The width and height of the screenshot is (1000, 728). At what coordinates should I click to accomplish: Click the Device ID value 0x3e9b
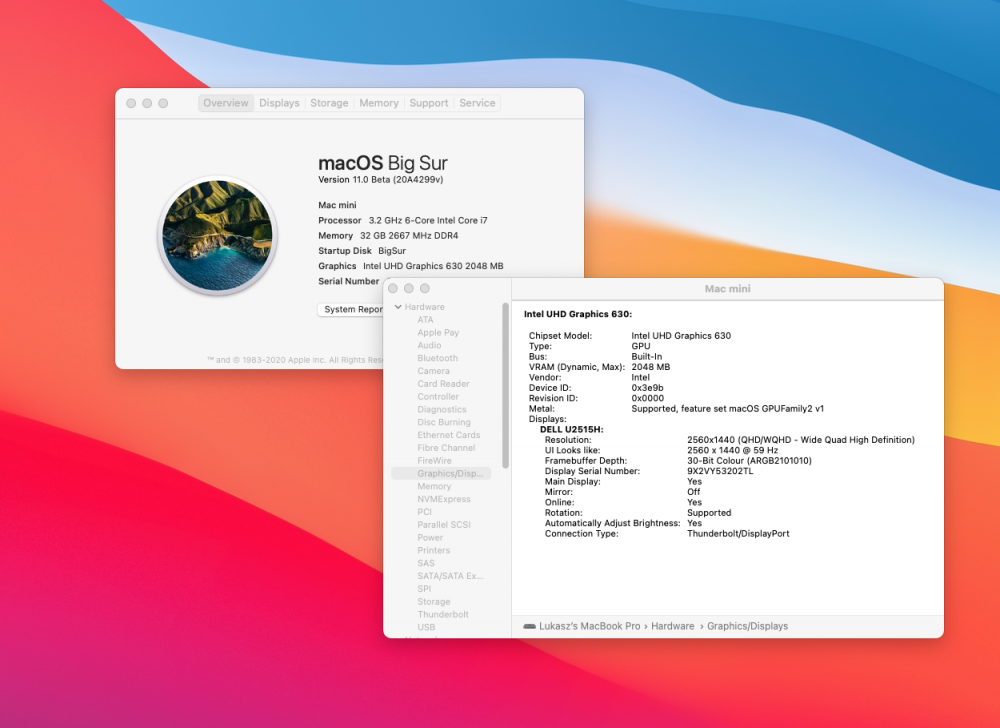coord(647,388)
